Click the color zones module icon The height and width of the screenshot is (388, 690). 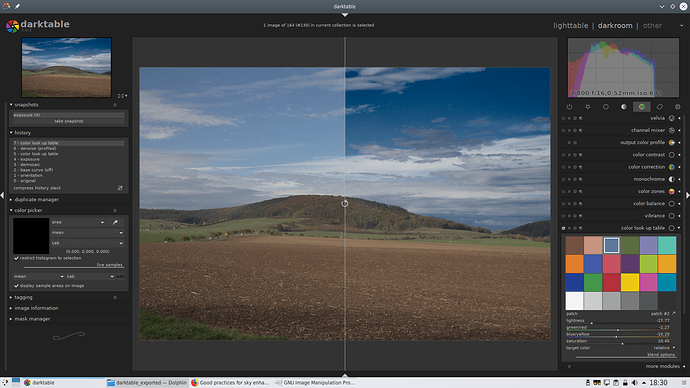click(672, 191)
